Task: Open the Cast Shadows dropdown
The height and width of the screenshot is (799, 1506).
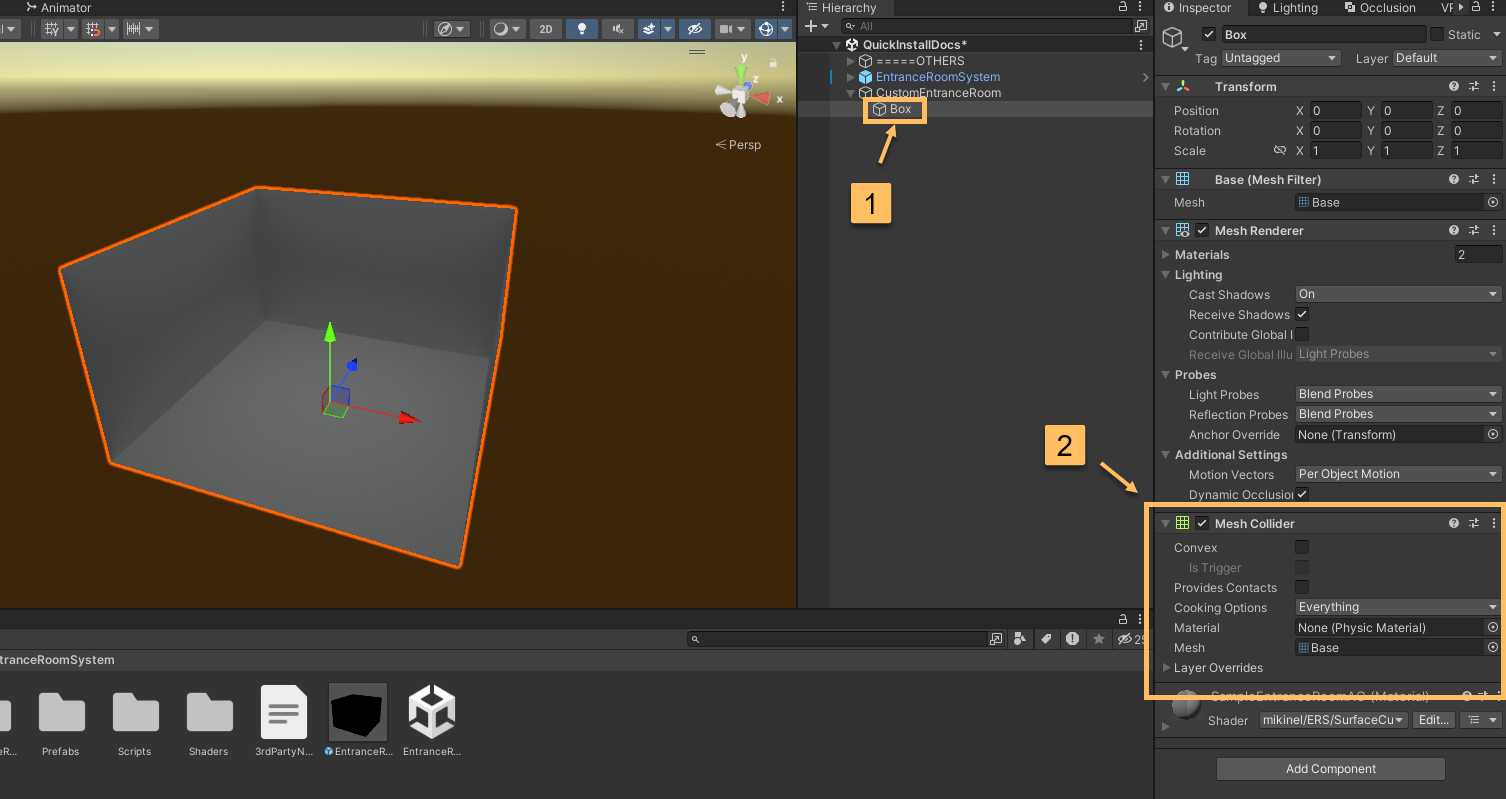Action: point(1398,294)
